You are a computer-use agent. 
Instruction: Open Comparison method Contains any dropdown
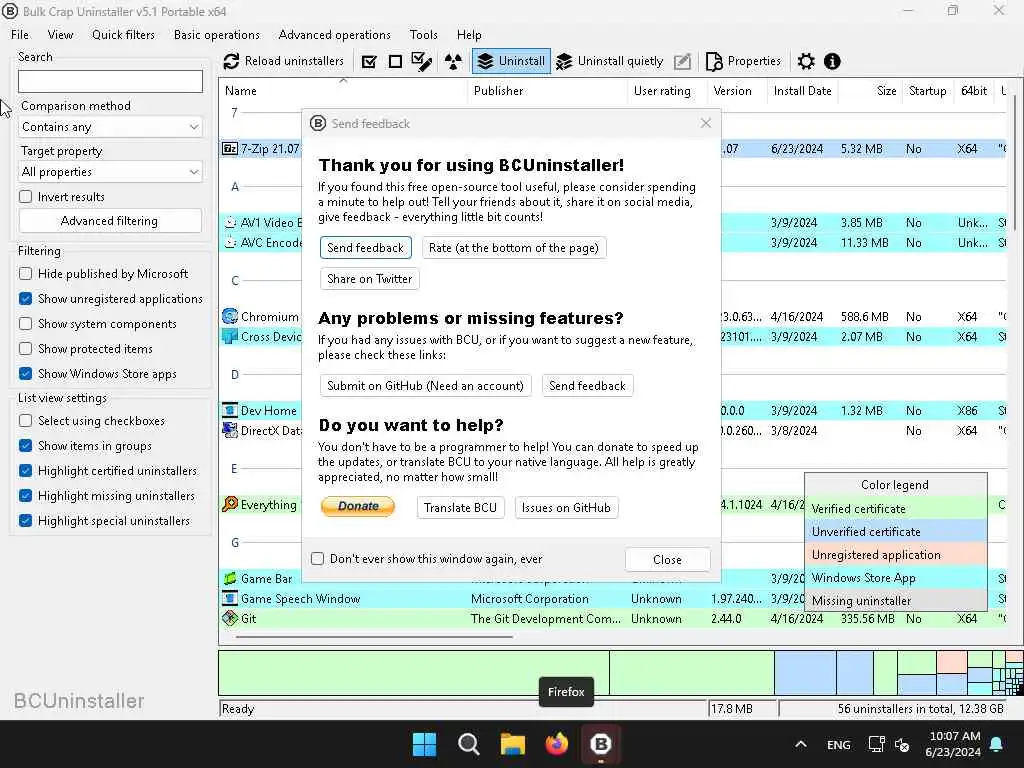110,127
